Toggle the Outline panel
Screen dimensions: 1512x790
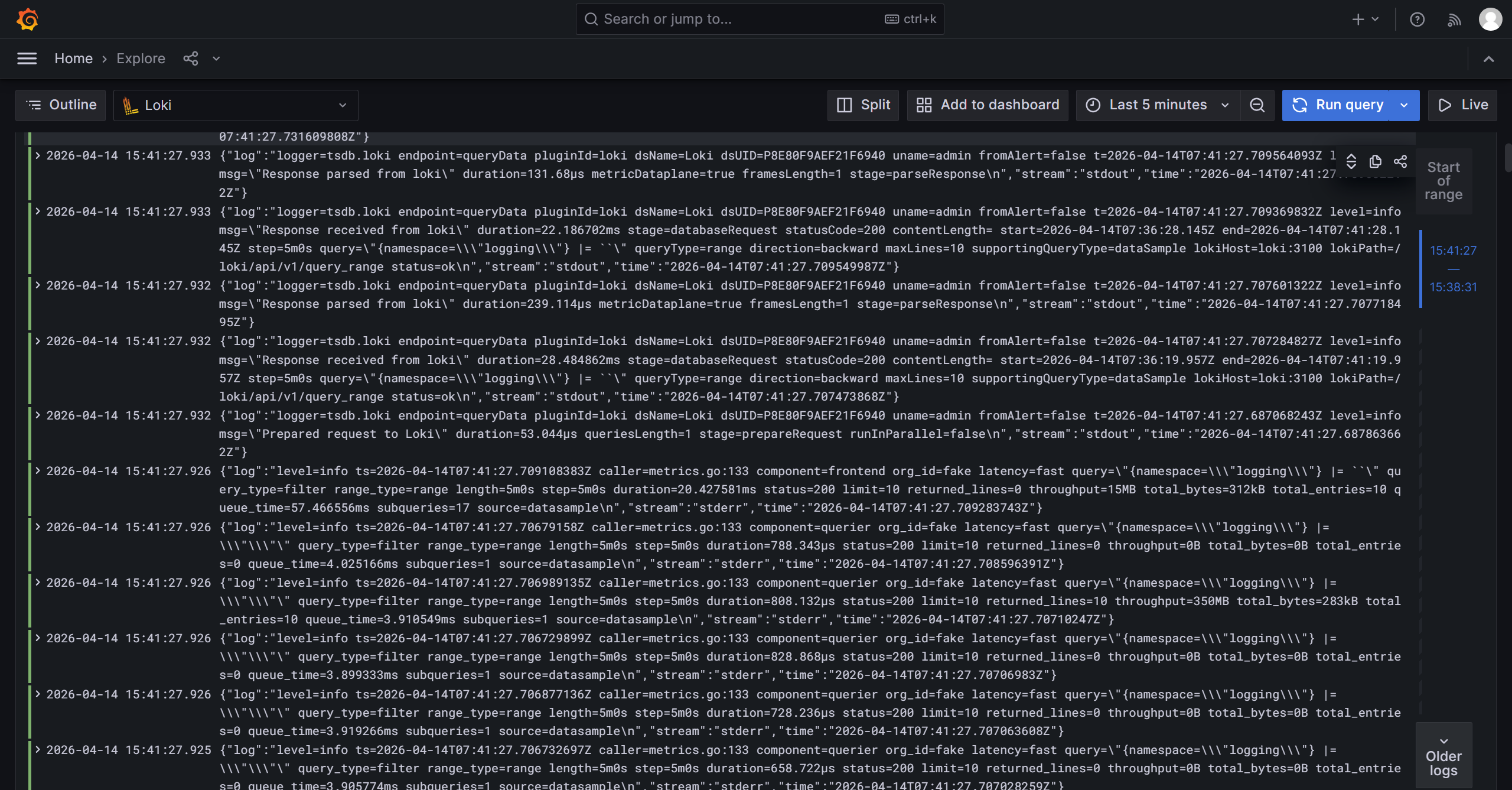click(61, 105)
